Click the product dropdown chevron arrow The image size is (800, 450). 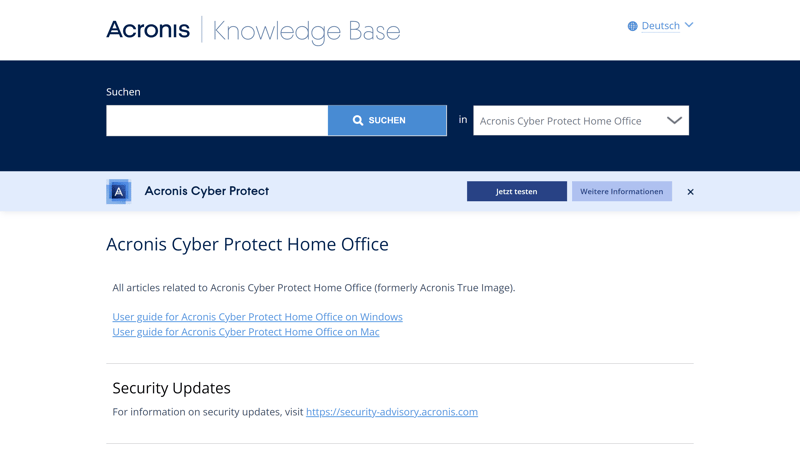(674, 120)
